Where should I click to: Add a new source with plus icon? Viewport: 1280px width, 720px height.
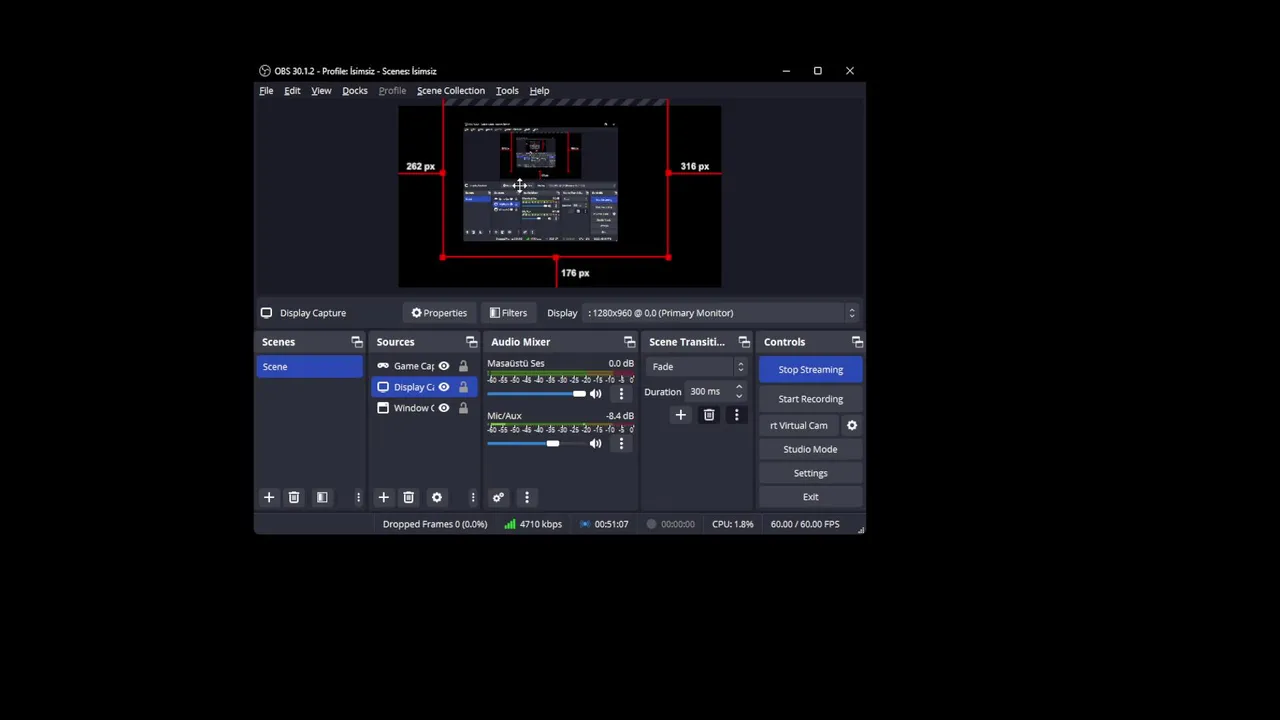383,497
